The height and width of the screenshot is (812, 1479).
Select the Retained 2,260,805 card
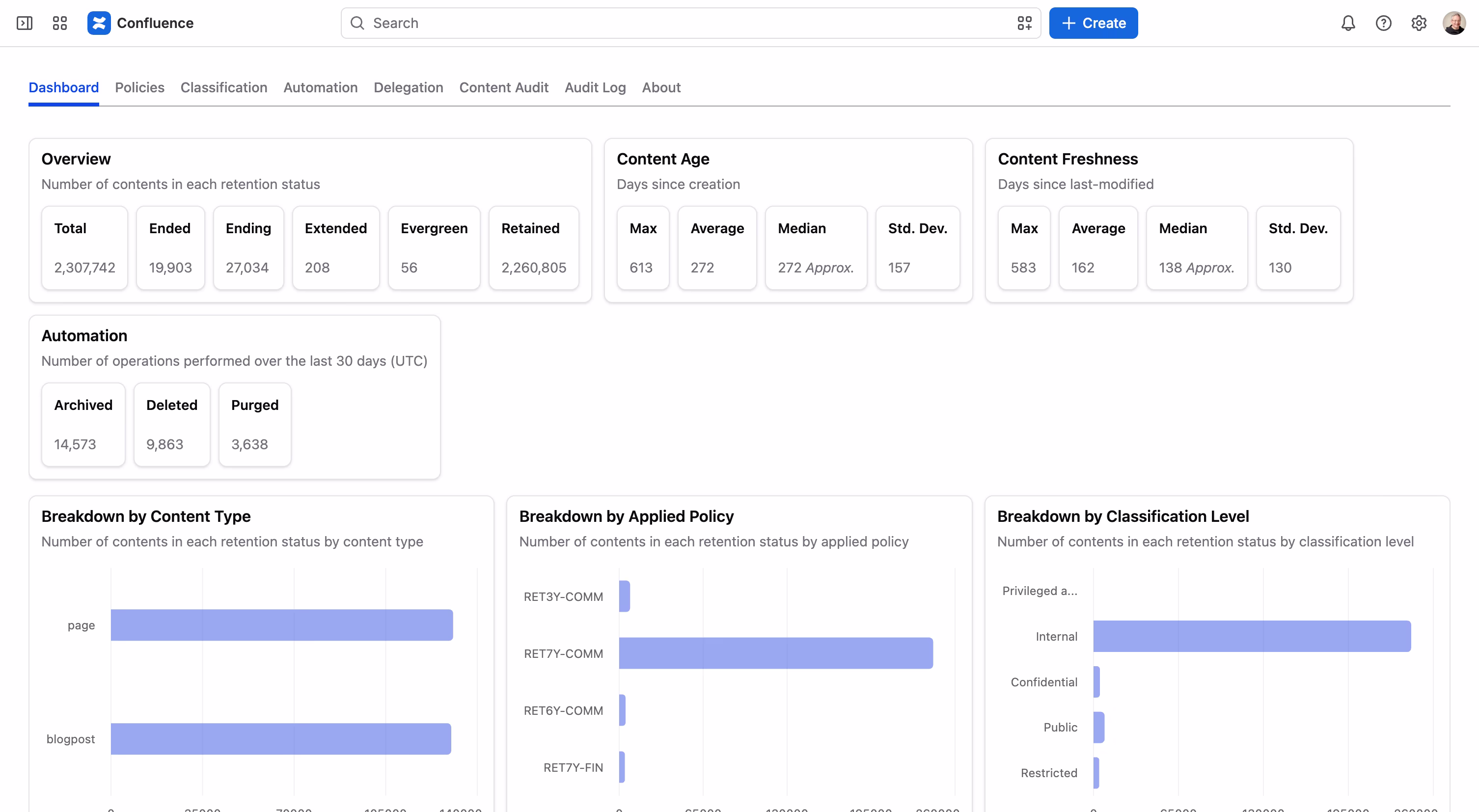[x=533, y=248]
